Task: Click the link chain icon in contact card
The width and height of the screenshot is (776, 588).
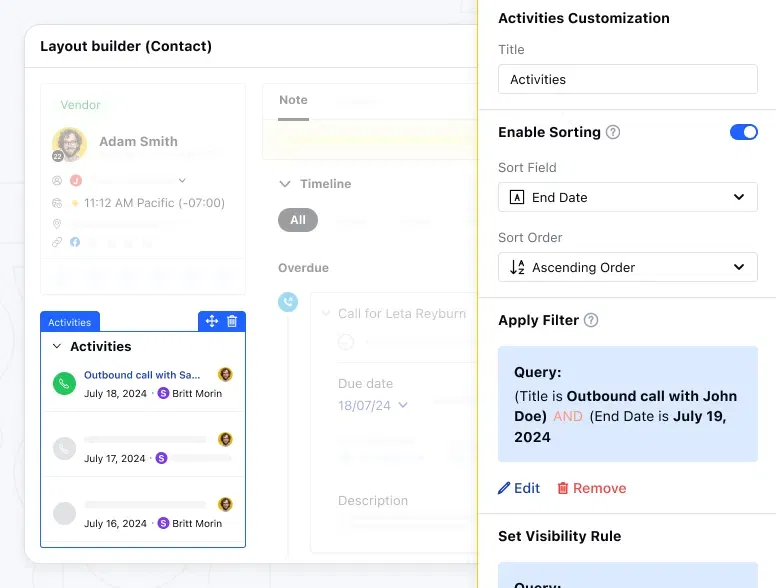Action: [57, 242]
